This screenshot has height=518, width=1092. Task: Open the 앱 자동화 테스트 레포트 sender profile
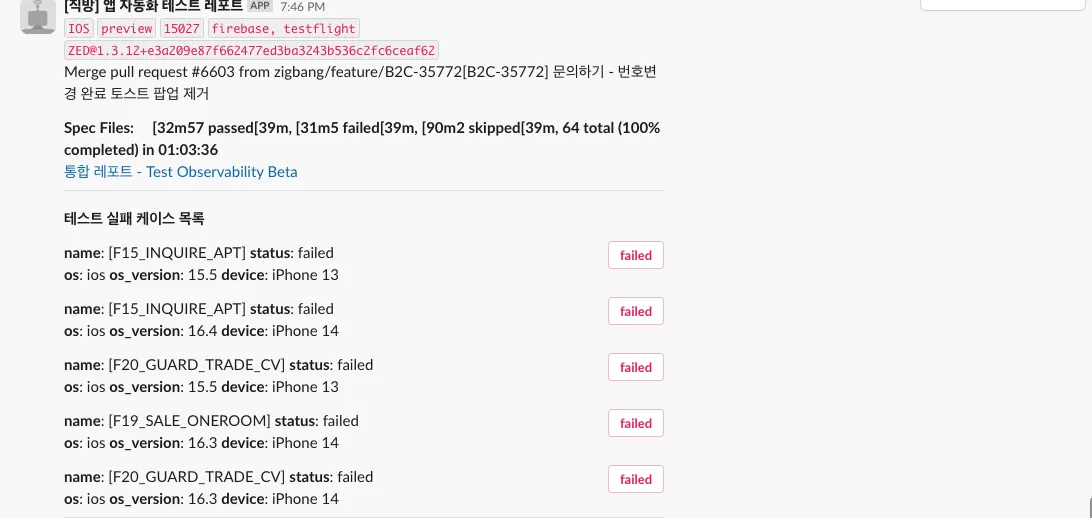click(153, 6)
